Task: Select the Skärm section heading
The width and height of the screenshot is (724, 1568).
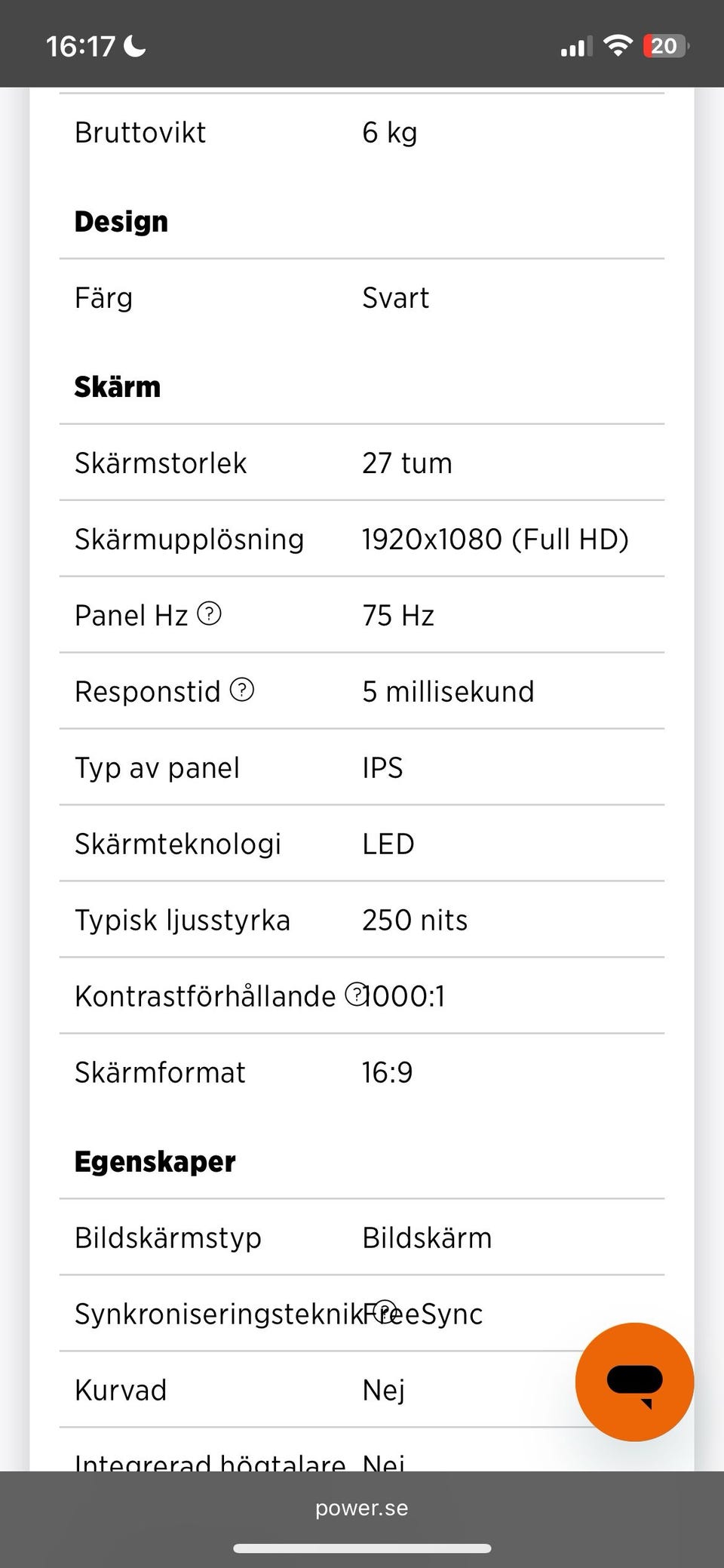Action: (118, 387)
